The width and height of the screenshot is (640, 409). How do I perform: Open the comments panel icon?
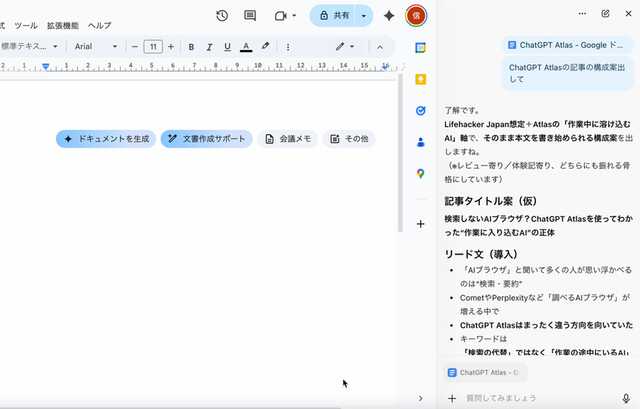point(250,16)
